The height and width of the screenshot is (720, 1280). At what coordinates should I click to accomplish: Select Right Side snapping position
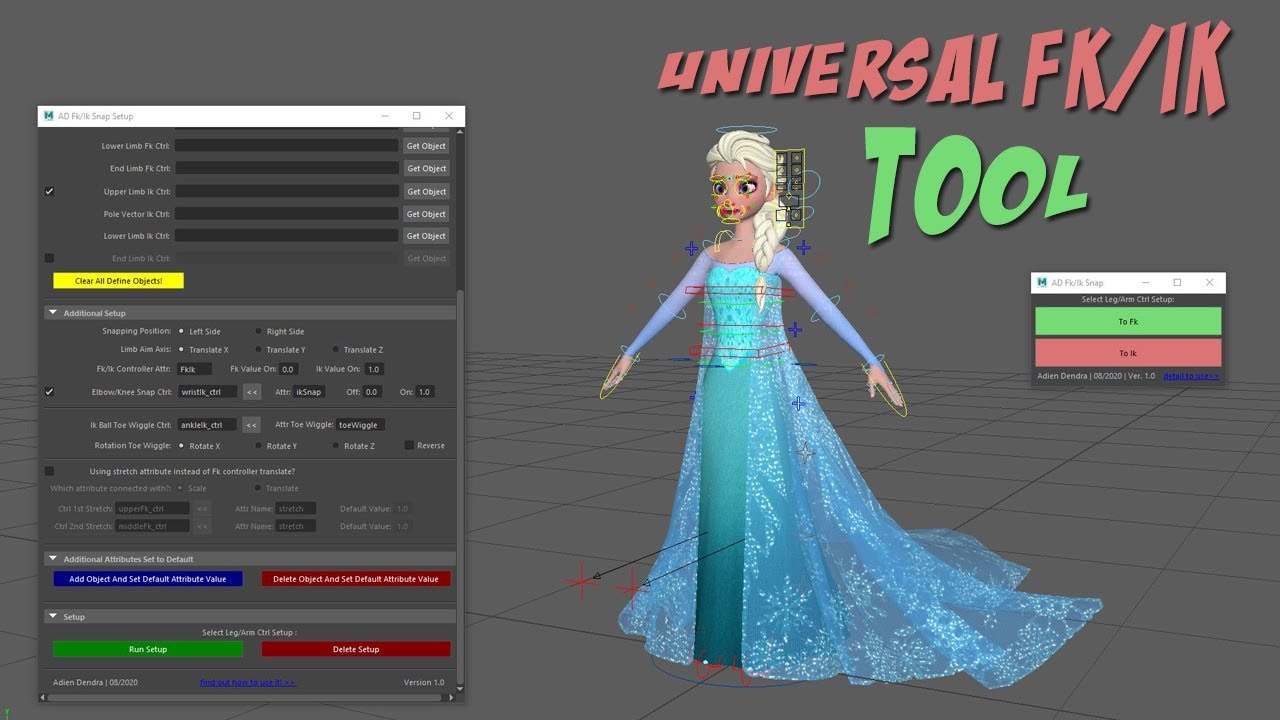coord(258,331)
